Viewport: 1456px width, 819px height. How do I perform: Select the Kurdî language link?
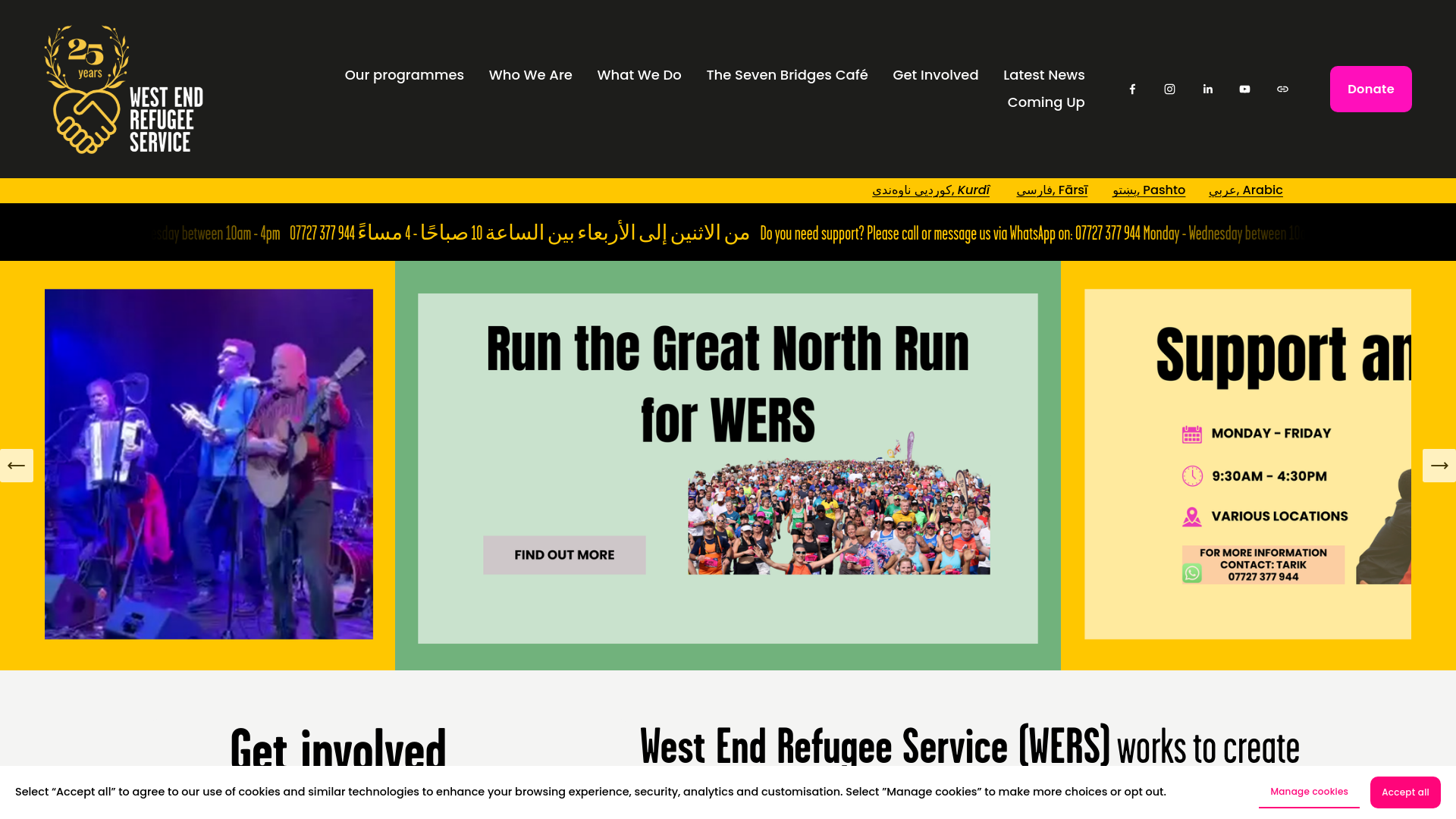930,190
